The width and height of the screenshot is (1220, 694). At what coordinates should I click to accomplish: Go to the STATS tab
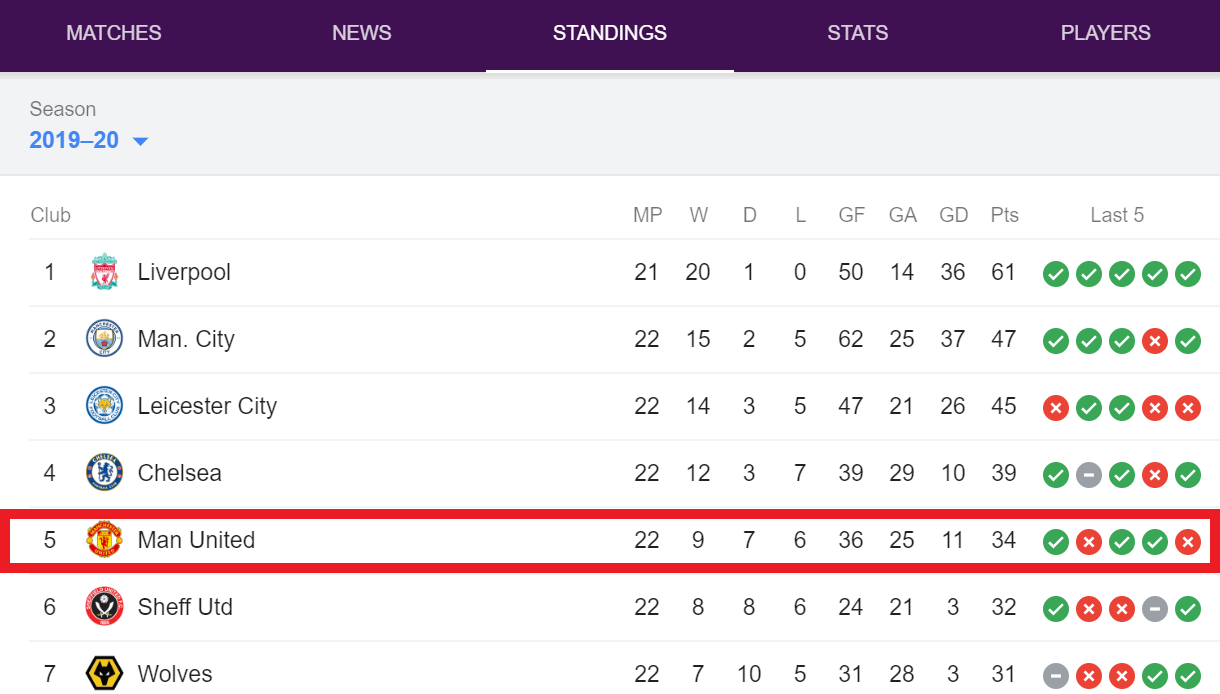pos(858,33)
